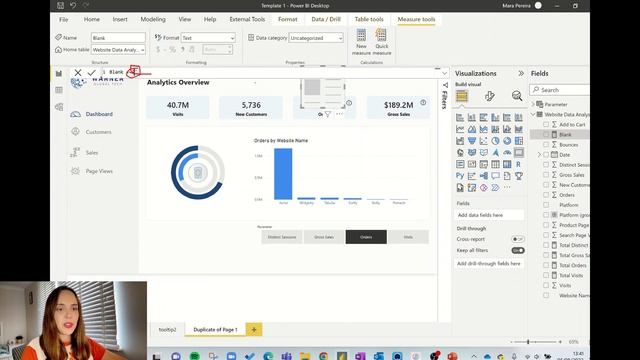Click the filter icon on selected visual
The width and height of the screenshot is (640, 360).
pos(328,114)
